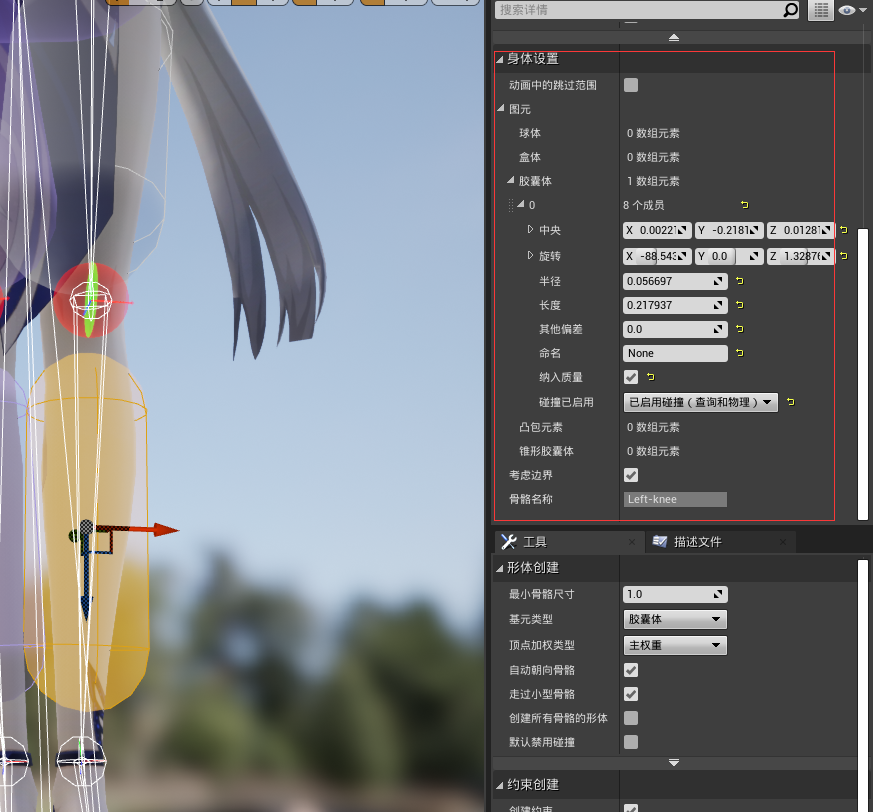Click the search magnifier icon in details panel
Image resolution: width=873 pixels, height=812 pixels.
pos(790,10)
